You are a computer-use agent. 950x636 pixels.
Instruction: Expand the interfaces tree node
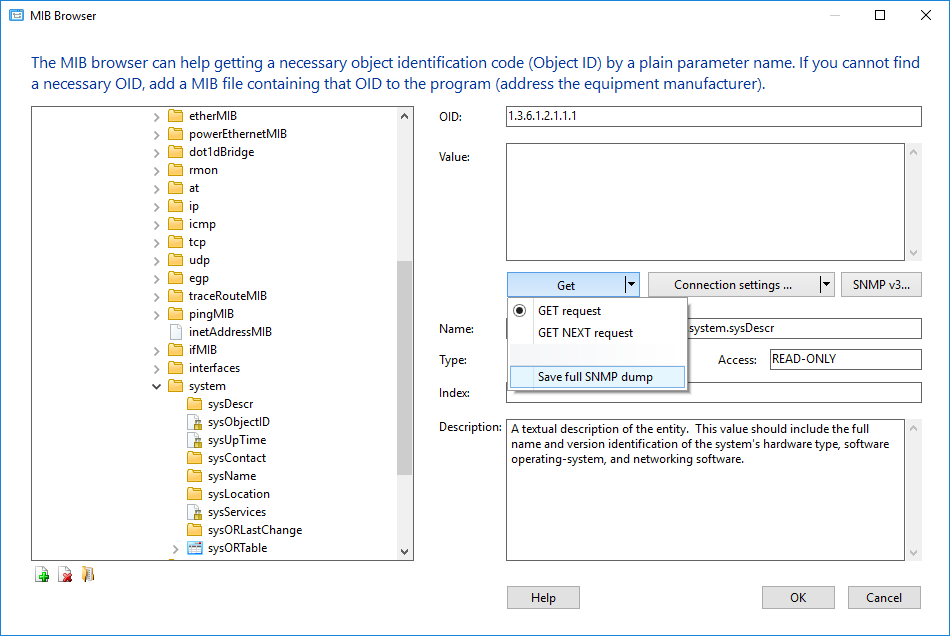coord(156,368)
